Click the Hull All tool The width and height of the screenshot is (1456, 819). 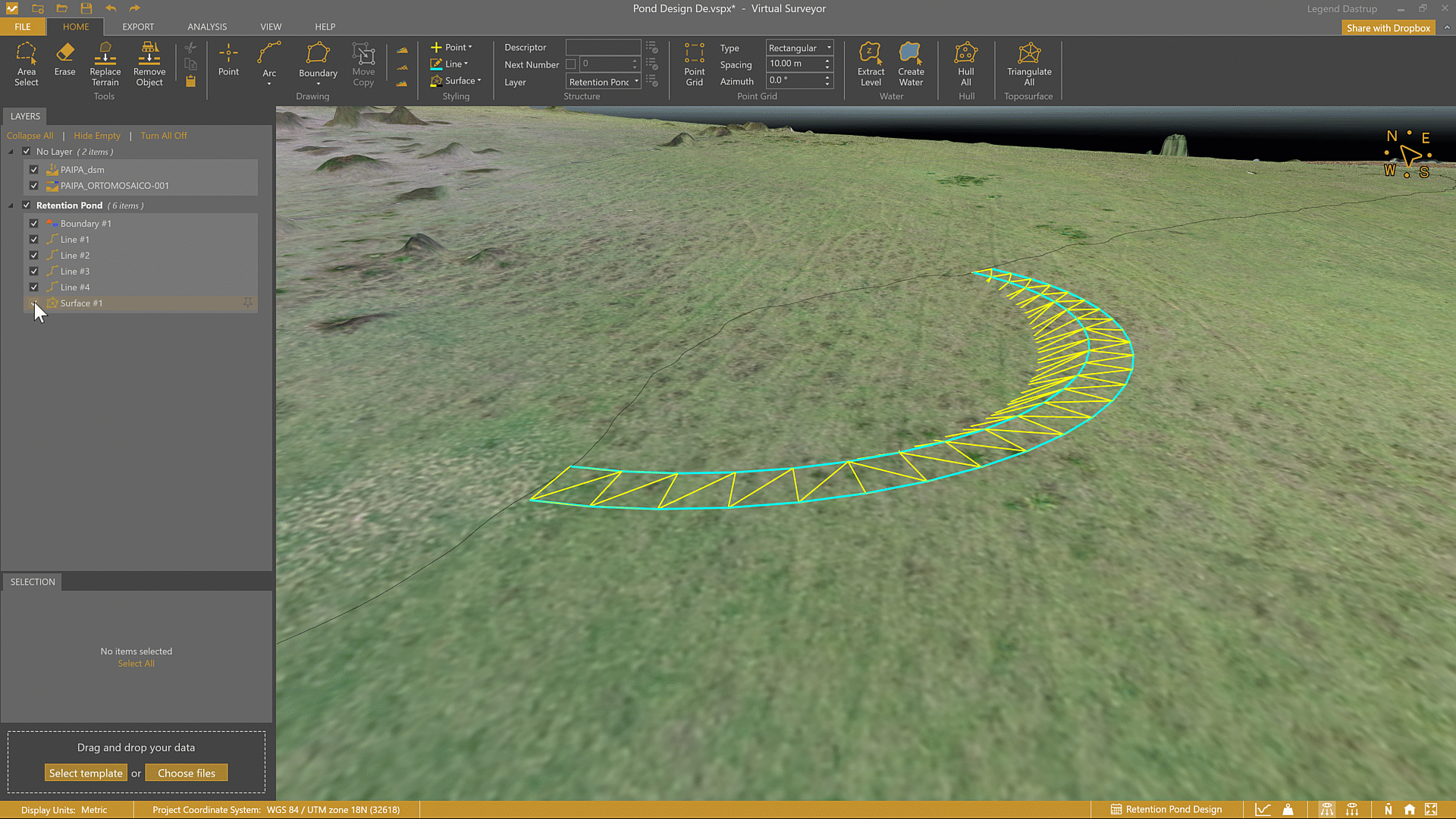click(965, 64)
